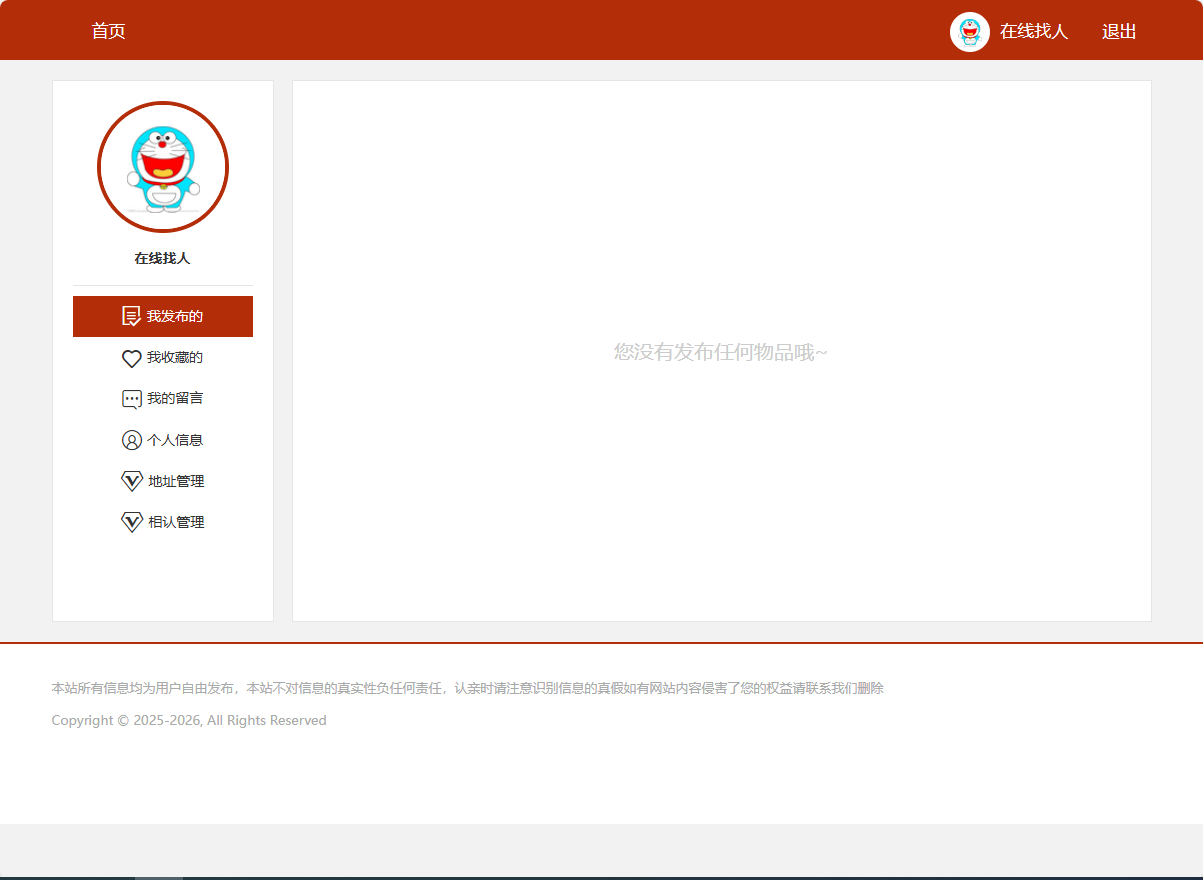
Task: Click the 您没有发布任何物品哦 empty-state text
Action: pos(722,351)
